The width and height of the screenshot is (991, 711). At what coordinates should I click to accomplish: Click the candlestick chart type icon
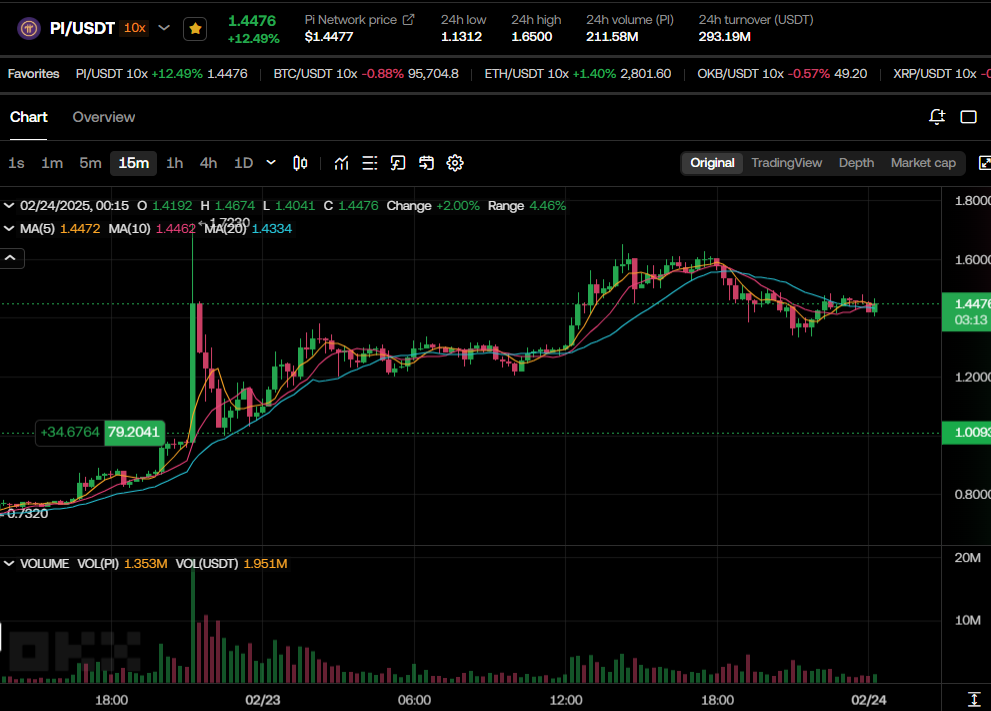click(300, 163)
